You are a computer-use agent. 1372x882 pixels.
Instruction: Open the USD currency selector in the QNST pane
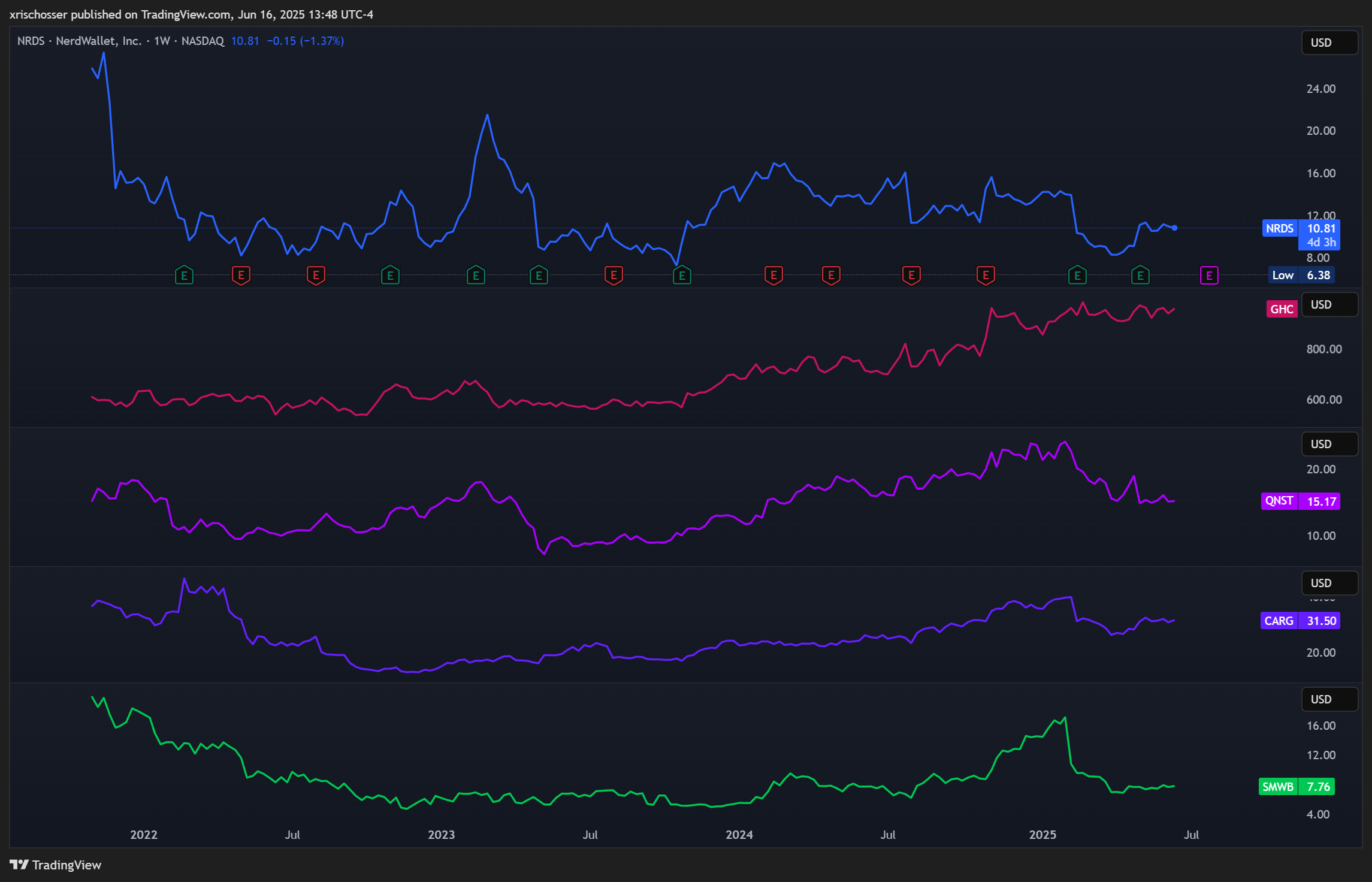[x=1329, y=444]
